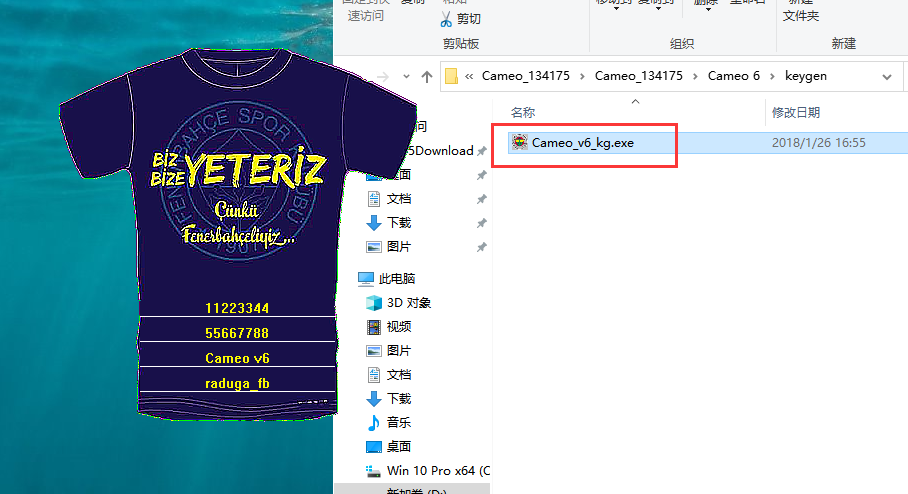Click the 此电脑 computer icon
The image size is (908, 494).
coord(366,279)
